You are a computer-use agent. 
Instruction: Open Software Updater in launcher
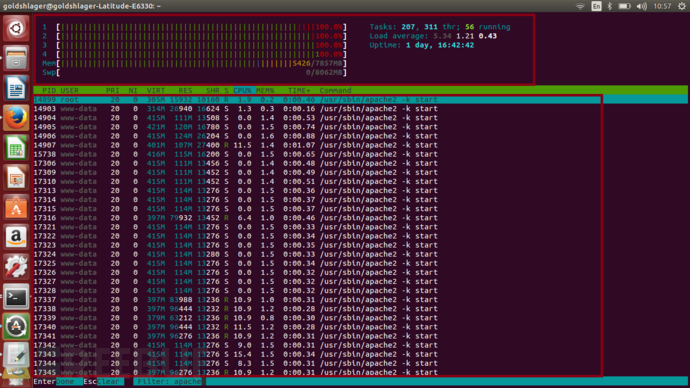16,326
